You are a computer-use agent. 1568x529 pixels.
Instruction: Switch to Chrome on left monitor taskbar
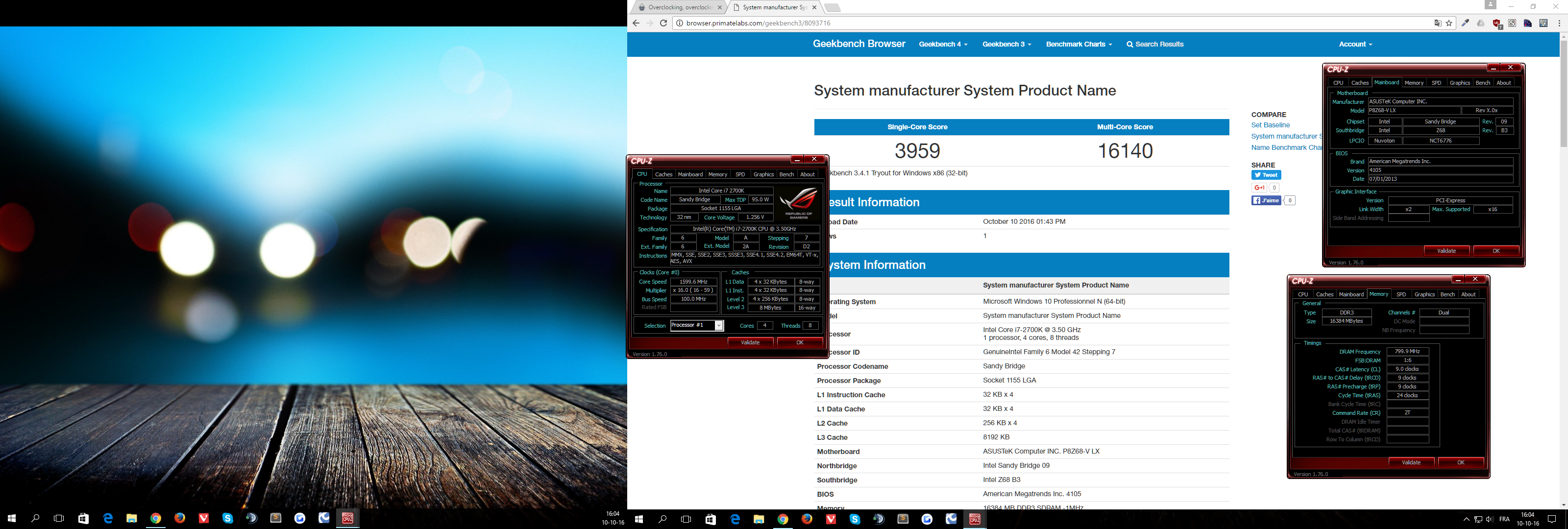(156, 519)
